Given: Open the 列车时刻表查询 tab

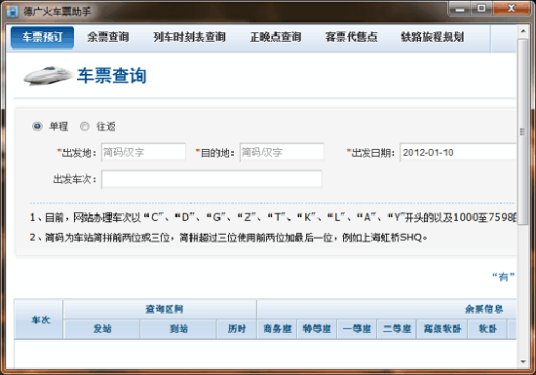Looking at the screenshot, I should pos(189,37).
